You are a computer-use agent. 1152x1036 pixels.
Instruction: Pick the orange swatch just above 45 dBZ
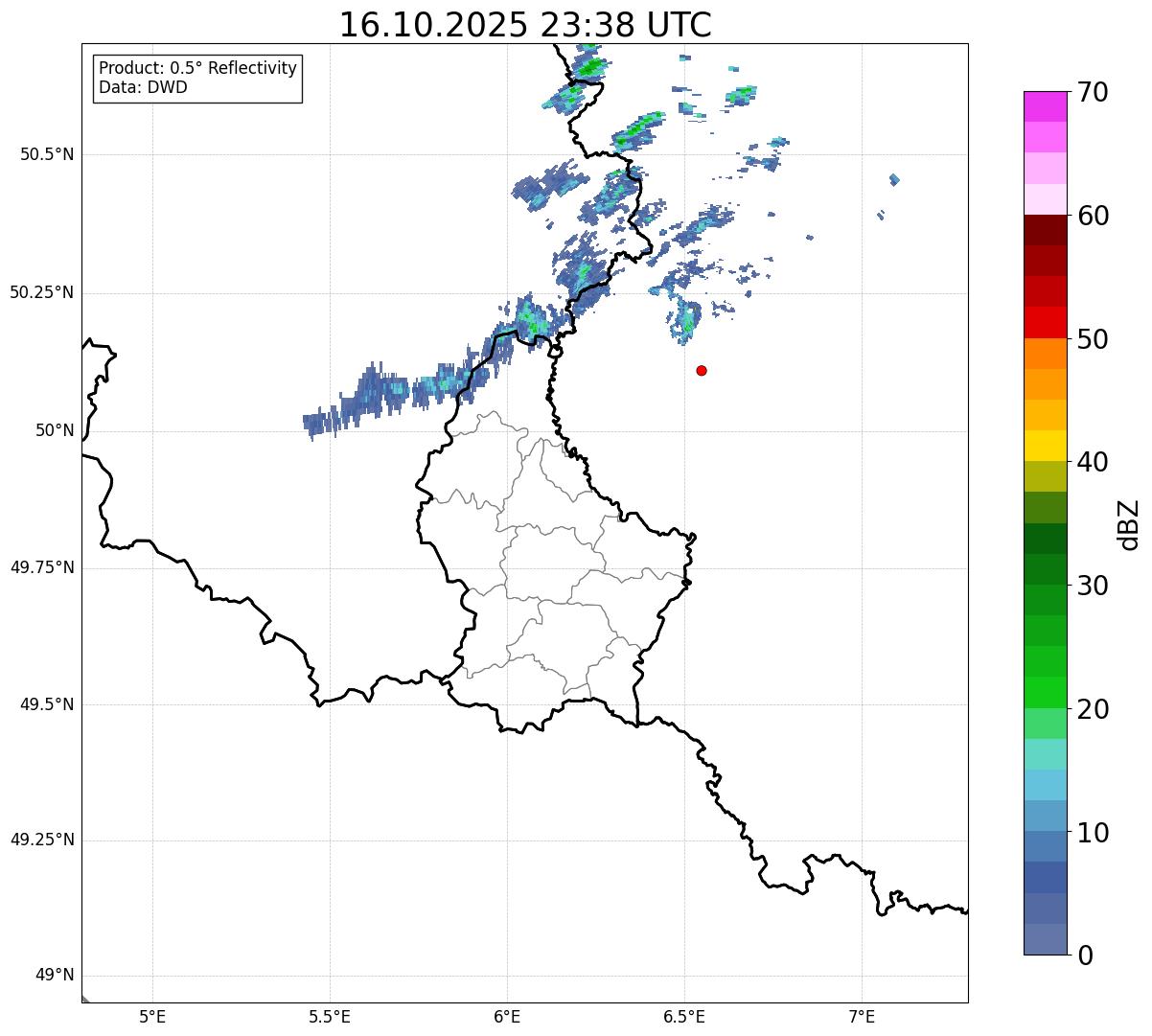point(1045,384)
